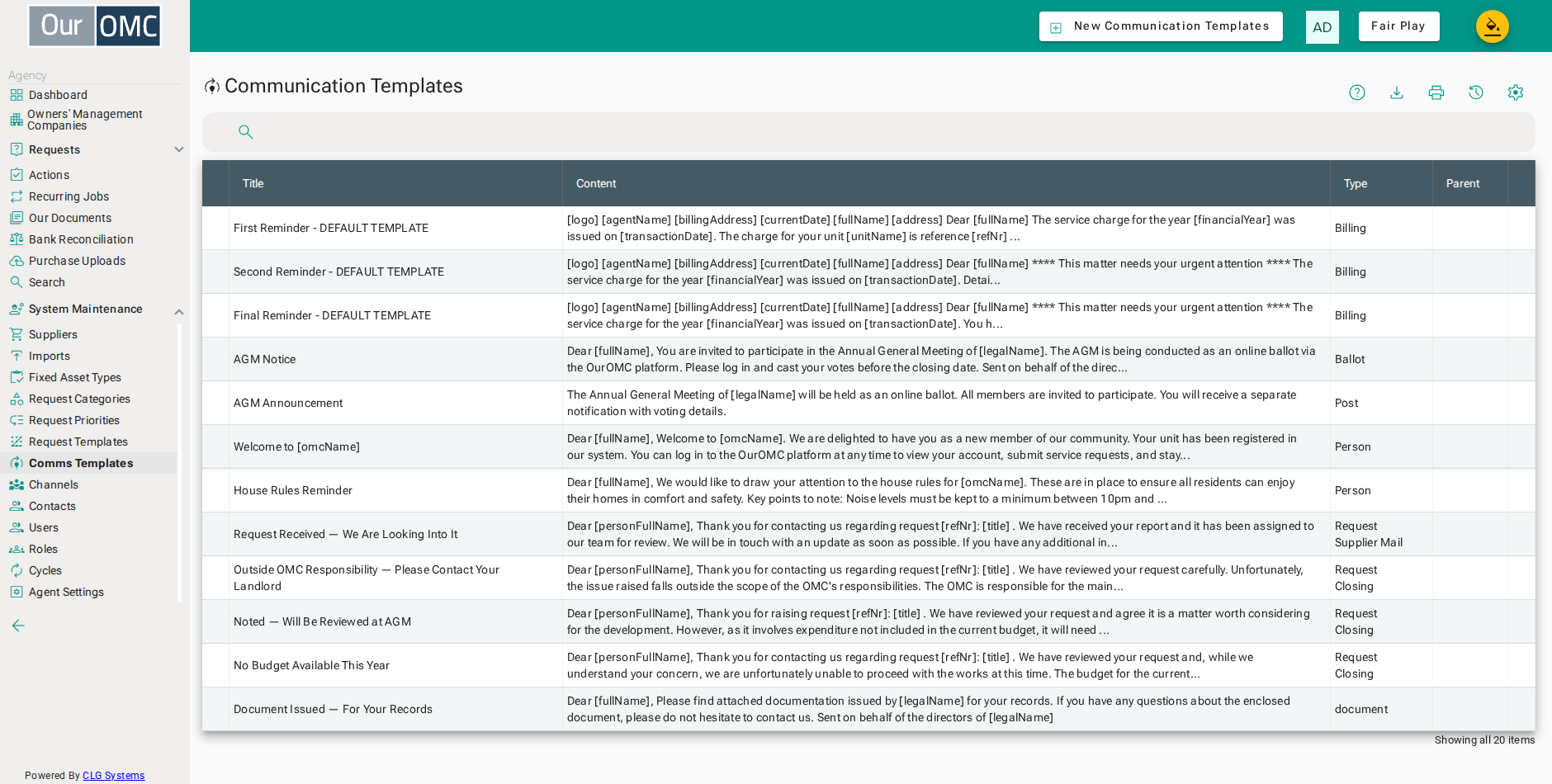This screenshot has height=784, width=1552.
Task: Click the Dashboard sidebar icon
Action: pyautogui.click(x=17, y=95)
